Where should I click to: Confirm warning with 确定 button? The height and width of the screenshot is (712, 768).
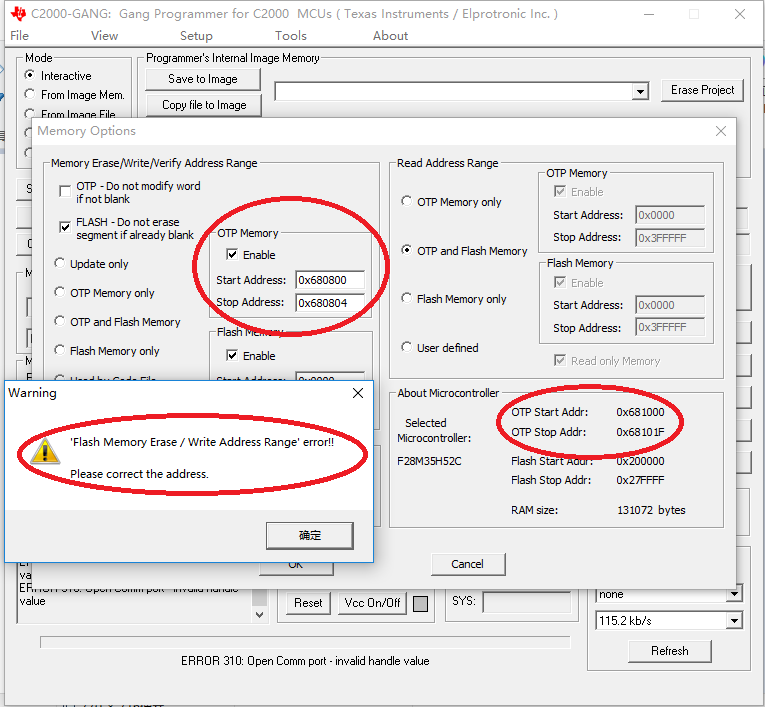click(x=310, y=536)
